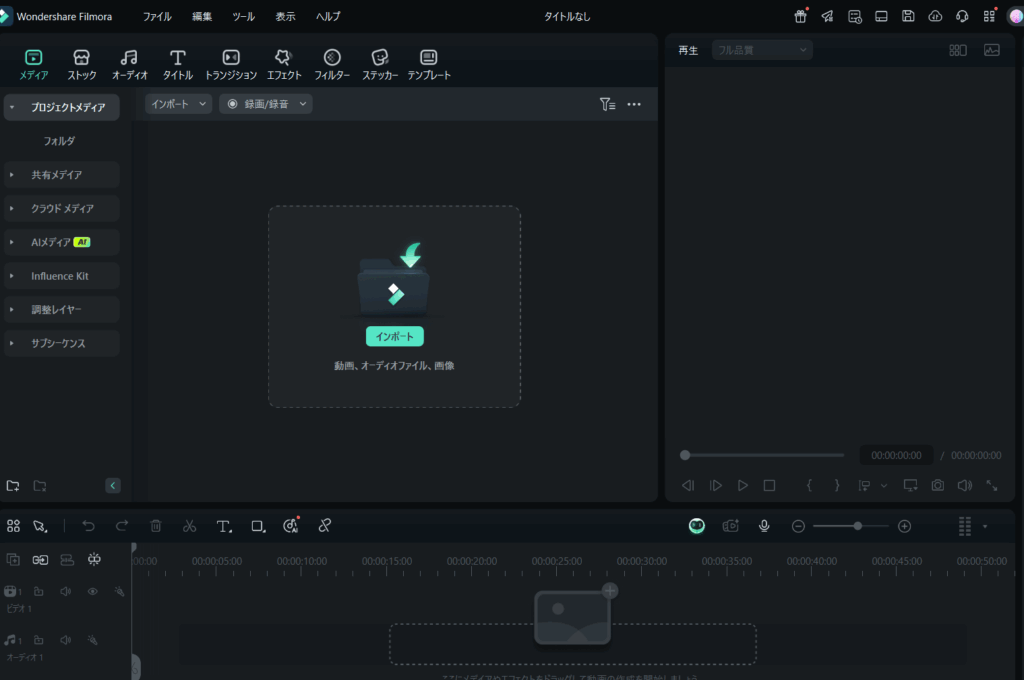Viewport: 1024px width, 680px height.
Task: Open the 編集 menu
Action: (x=202, y=16)
